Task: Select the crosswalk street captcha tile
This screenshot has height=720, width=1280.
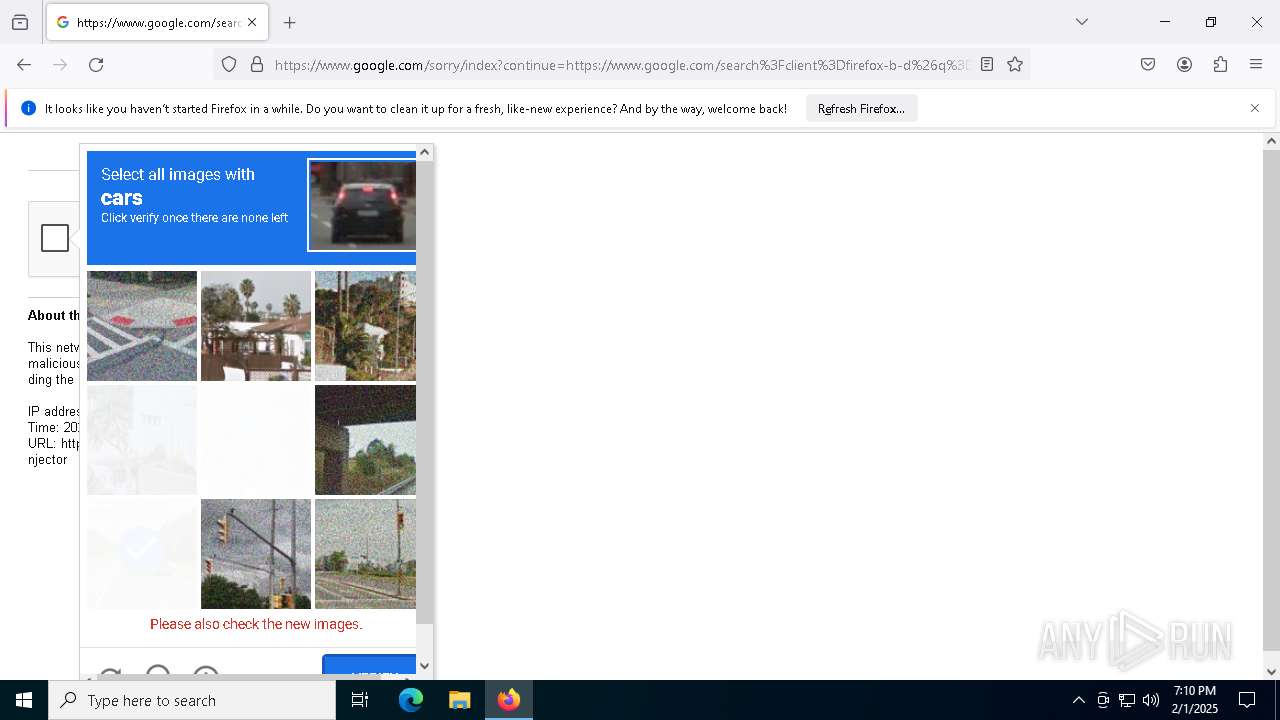Action: click(x=142, y=326)
